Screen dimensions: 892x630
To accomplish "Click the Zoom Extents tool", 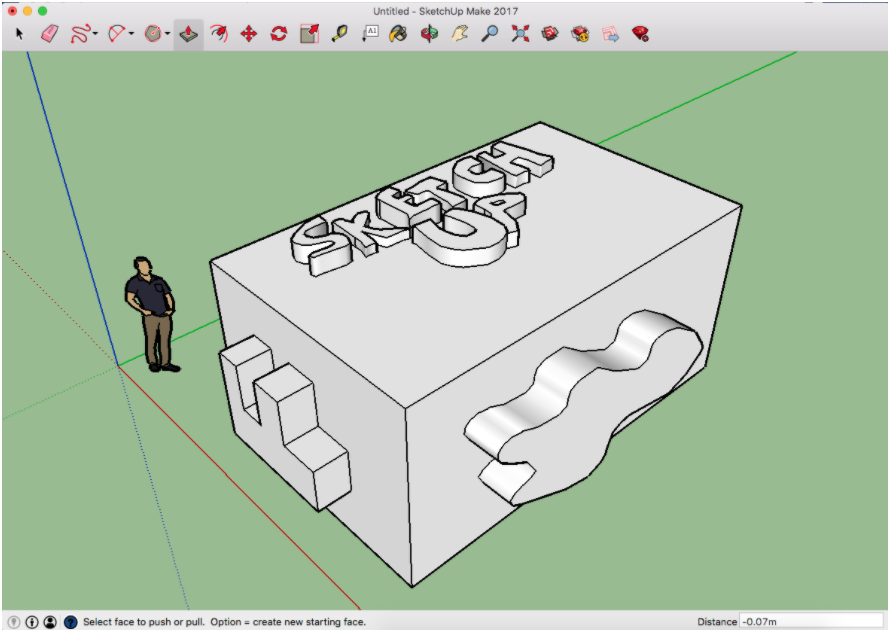I will pyautogui.click(x=520, y=34).
